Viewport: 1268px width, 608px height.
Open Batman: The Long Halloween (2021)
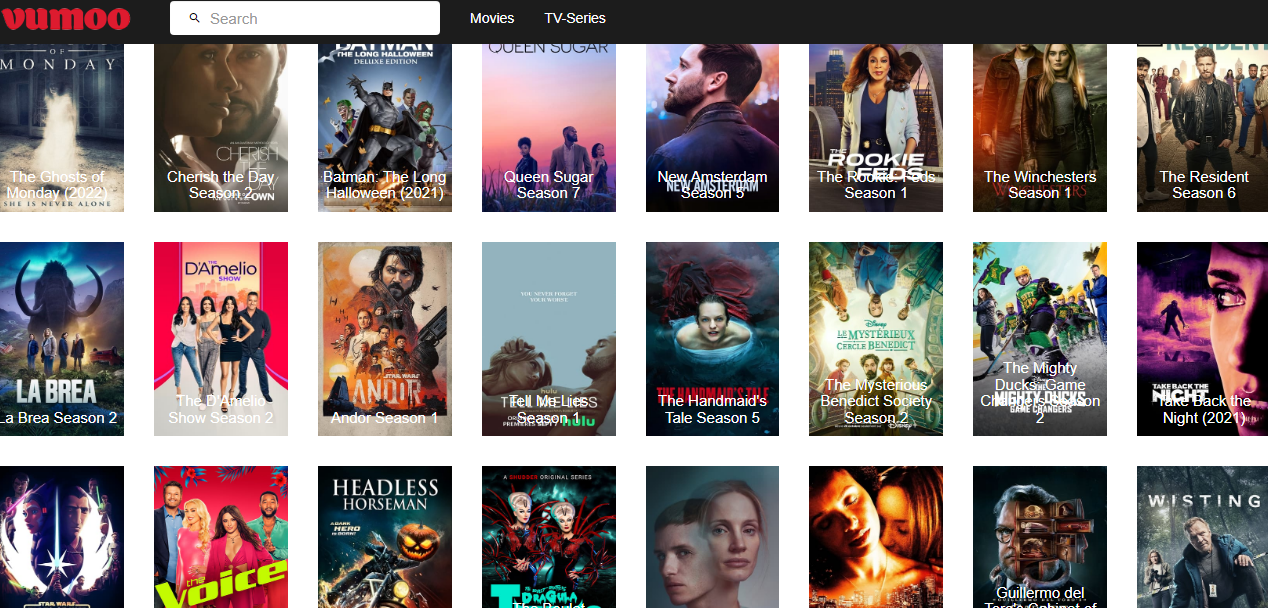[384, 127]
